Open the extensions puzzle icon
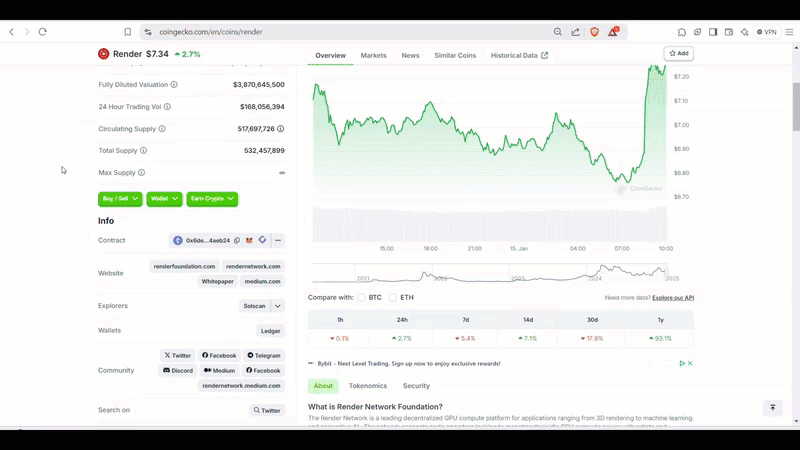This screenshot has height=450, width=800. [682, 32]
